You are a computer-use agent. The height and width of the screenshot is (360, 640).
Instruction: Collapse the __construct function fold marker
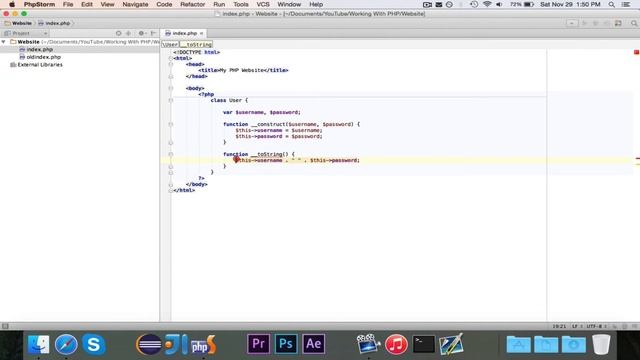tap(171, 124)
